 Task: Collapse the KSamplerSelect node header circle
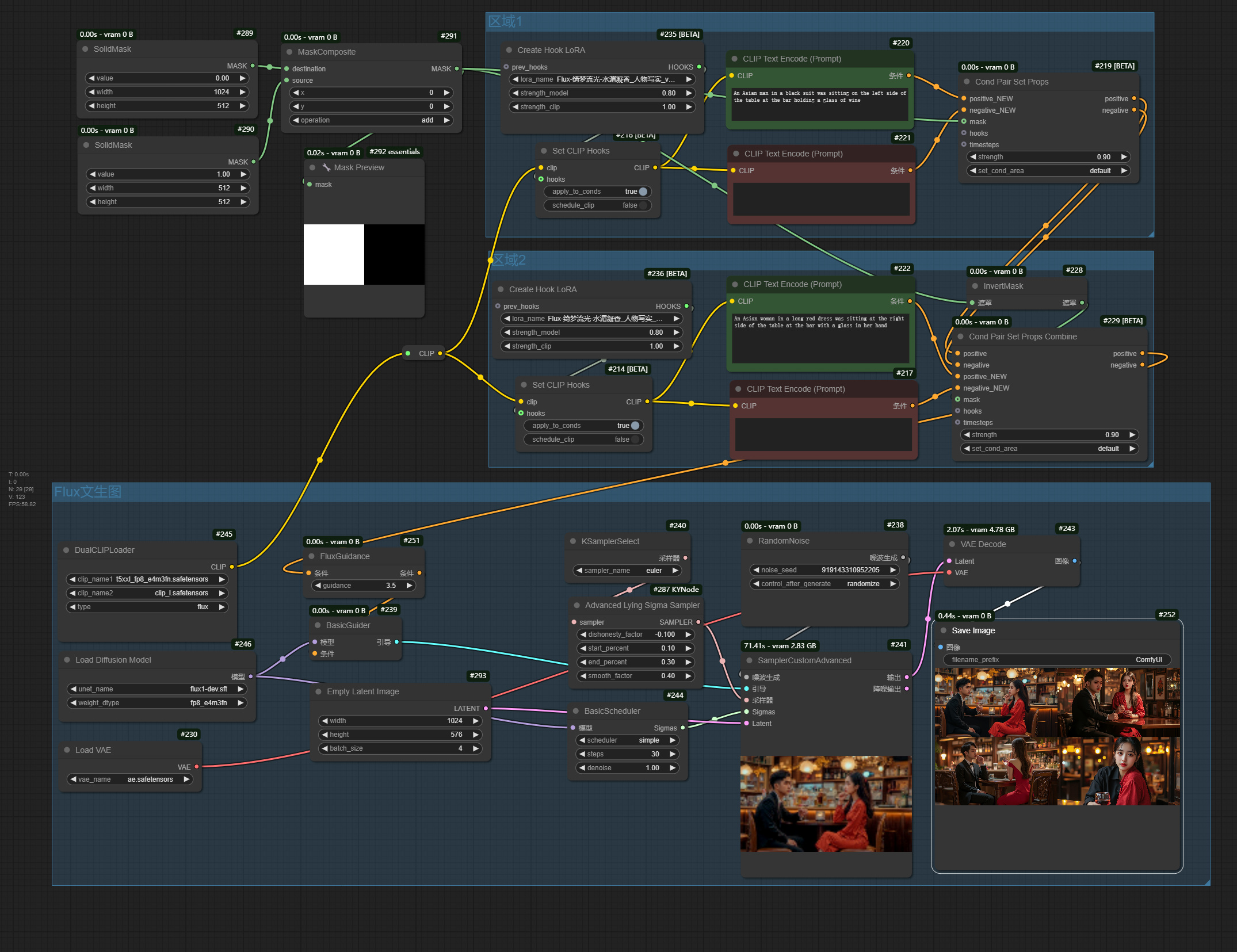(573, 541)
